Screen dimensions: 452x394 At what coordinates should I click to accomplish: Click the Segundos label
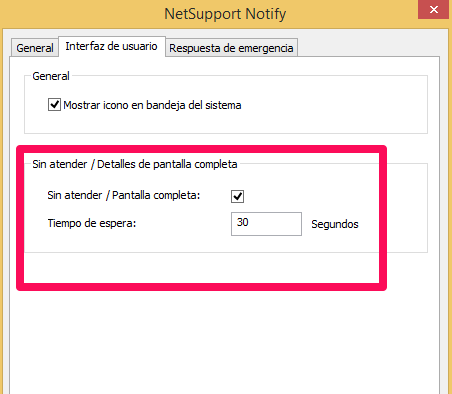(335, 224)
